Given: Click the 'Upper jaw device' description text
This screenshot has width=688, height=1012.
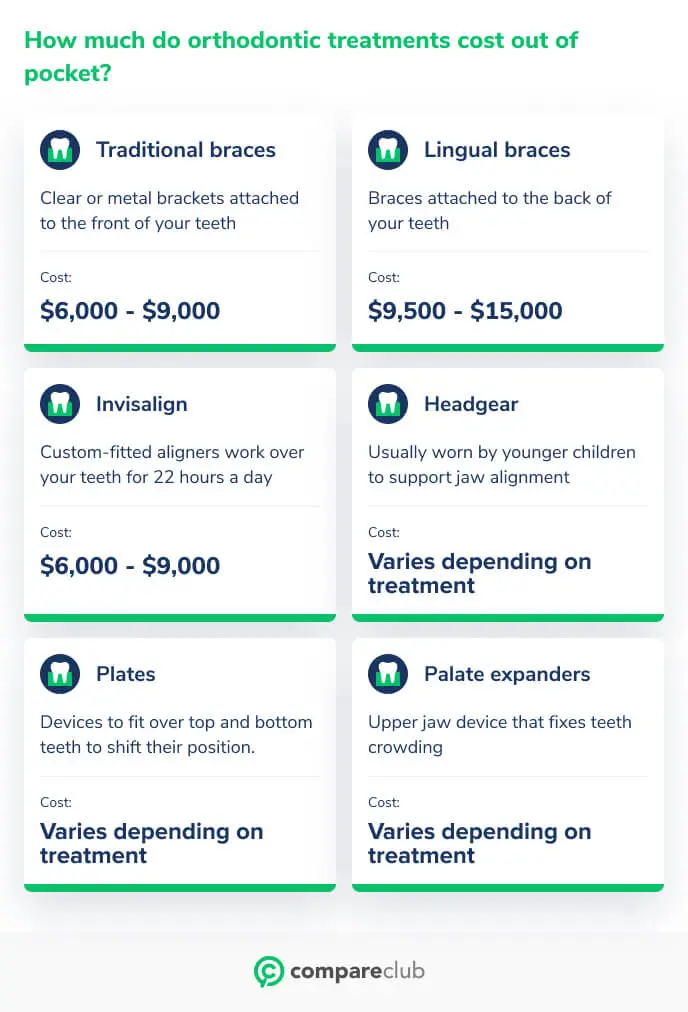Looking at the screenshot, I should pyautogui.click(x=500, y=734).
